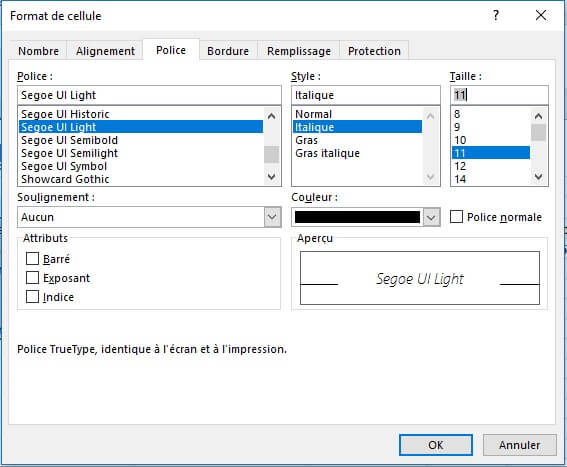Open the Remplissage tab

299,51
